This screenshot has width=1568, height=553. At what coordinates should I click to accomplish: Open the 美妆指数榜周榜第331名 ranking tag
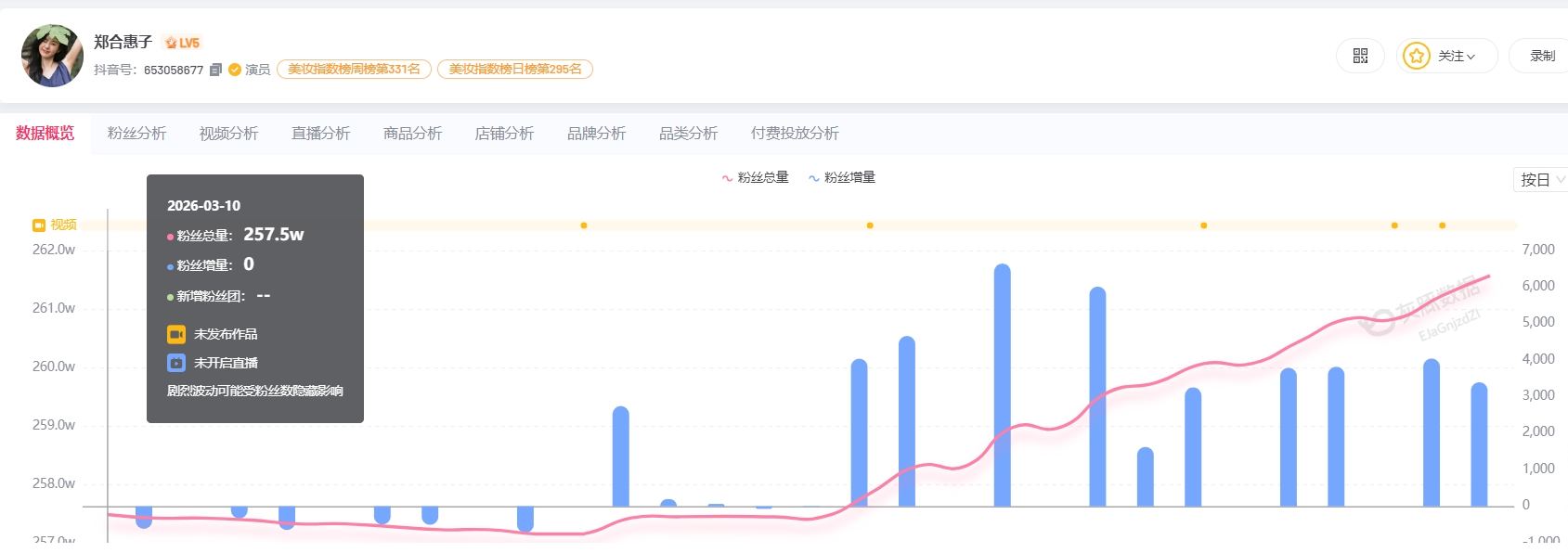pos(354,70)
